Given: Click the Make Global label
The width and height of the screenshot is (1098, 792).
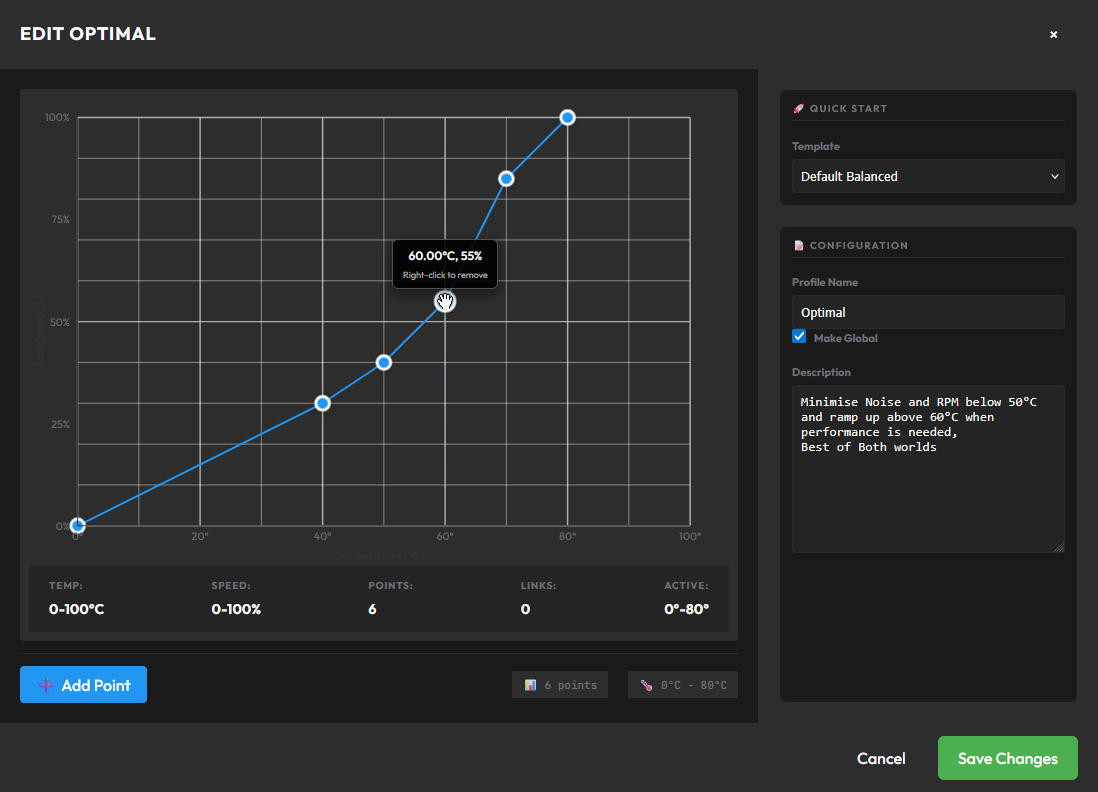Looking at the screenshot, I should [845, 338].
